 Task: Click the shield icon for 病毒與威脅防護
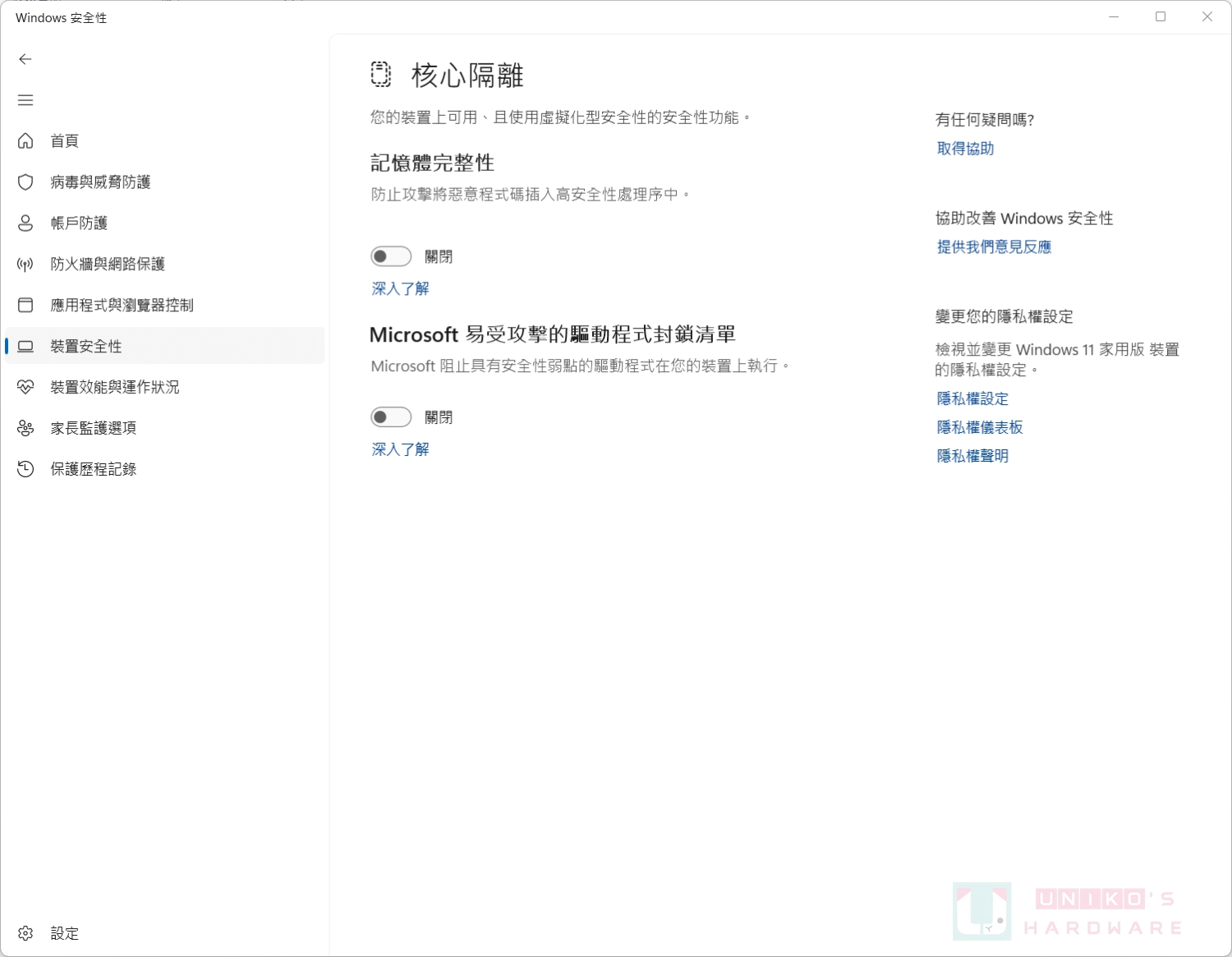[x=25, y=182]
